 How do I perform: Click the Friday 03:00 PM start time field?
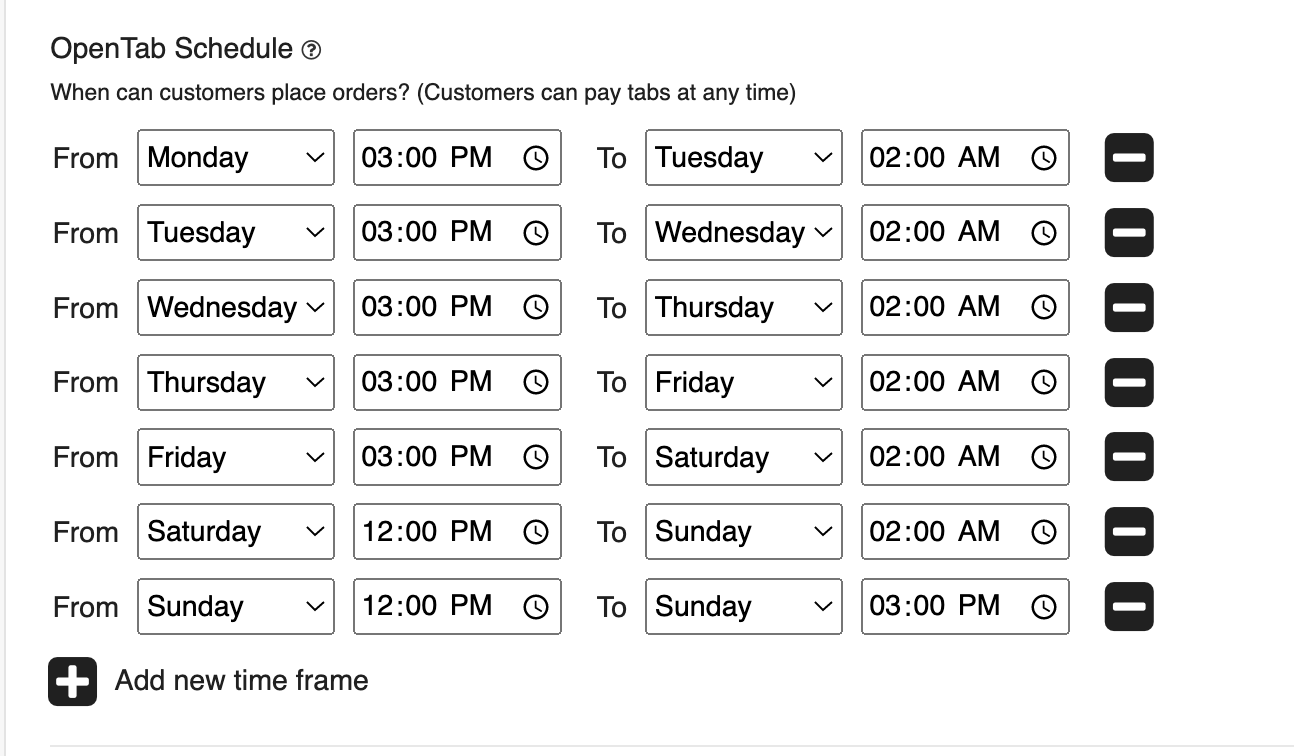click(457, 457)
